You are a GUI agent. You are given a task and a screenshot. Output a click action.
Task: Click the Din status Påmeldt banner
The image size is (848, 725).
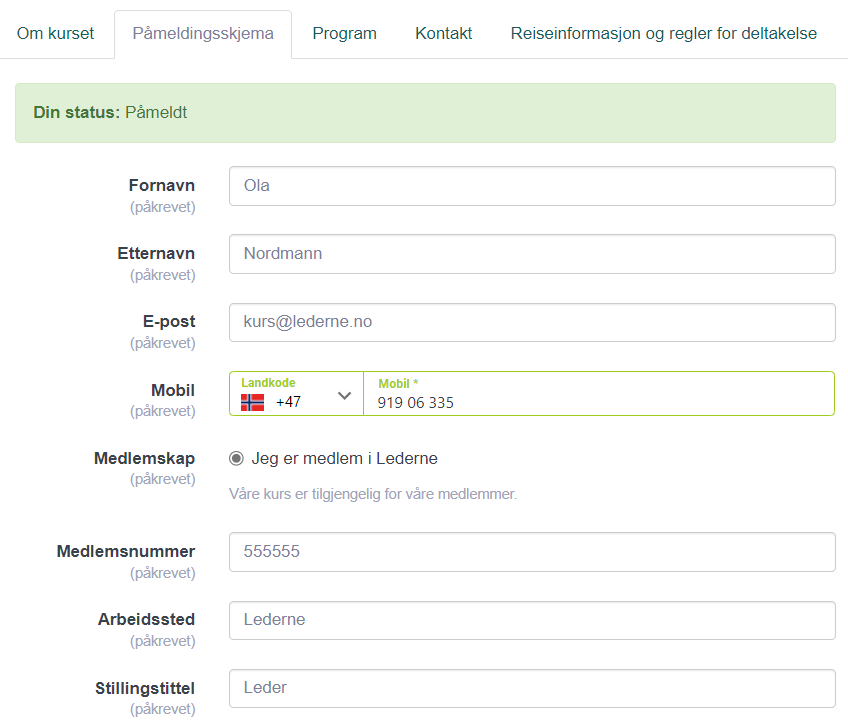425,113
